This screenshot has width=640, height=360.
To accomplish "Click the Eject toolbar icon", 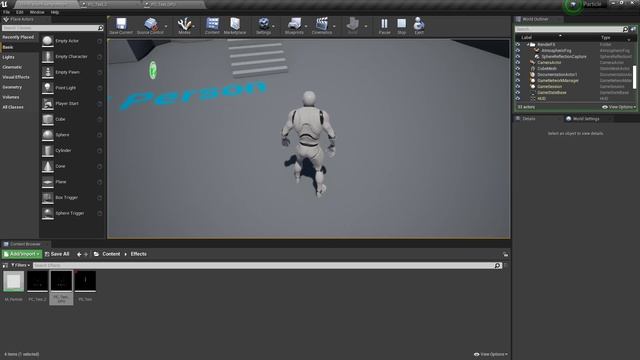I will [x=419, y=24].
